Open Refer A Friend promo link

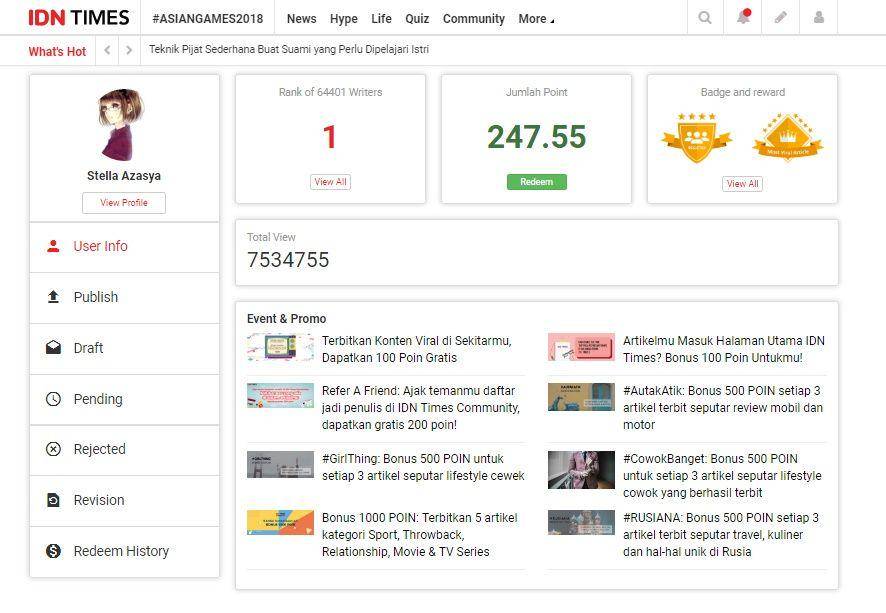point(421,407)
